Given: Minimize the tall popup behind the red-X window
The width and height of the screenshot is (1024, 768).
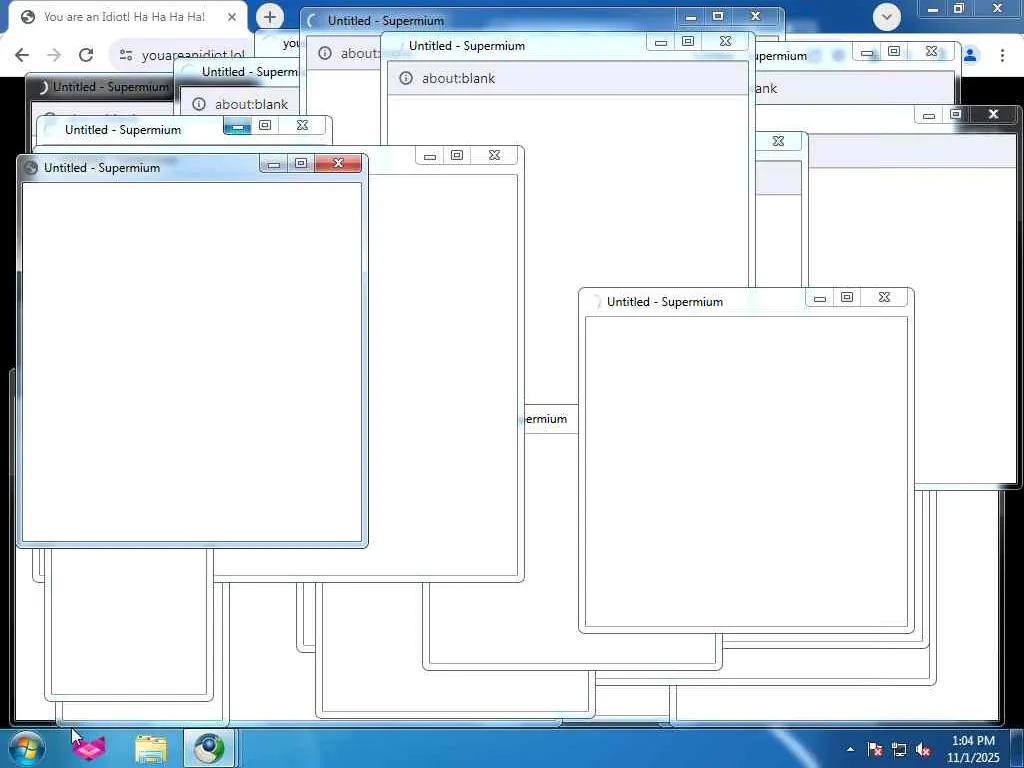Looking at the screenshot, I should pos(430,155).
